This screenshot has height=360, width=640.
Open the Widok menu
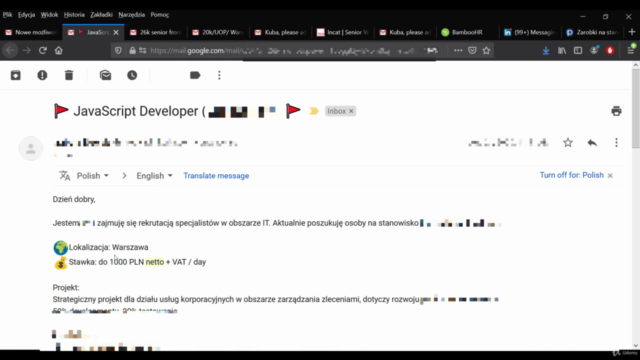pos(49,15)
